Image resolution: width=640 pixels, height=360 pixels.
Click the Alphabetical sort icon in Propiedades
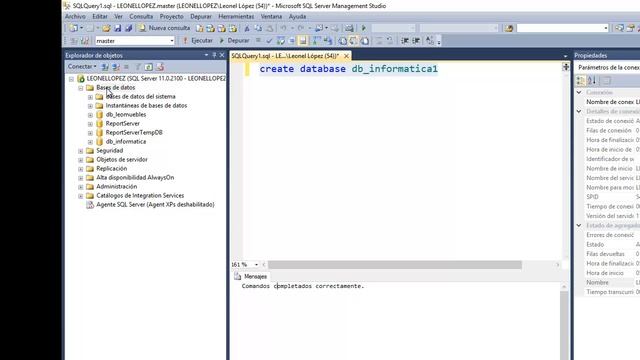click(x=592, y=80)
